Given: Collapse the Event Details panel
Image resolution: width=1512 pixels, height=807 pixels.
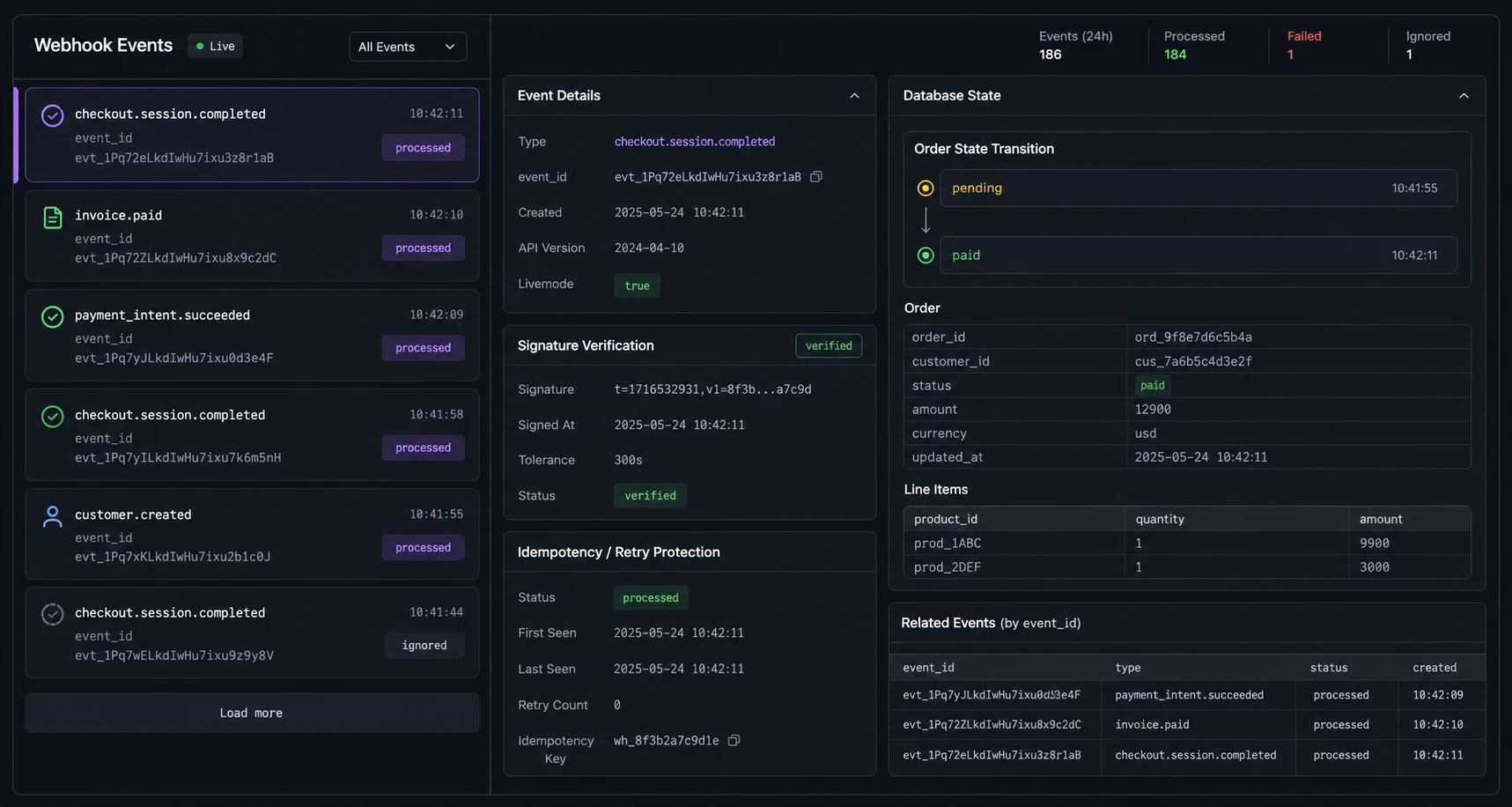Looking at the screenshot, I should (x=854, y=95).
